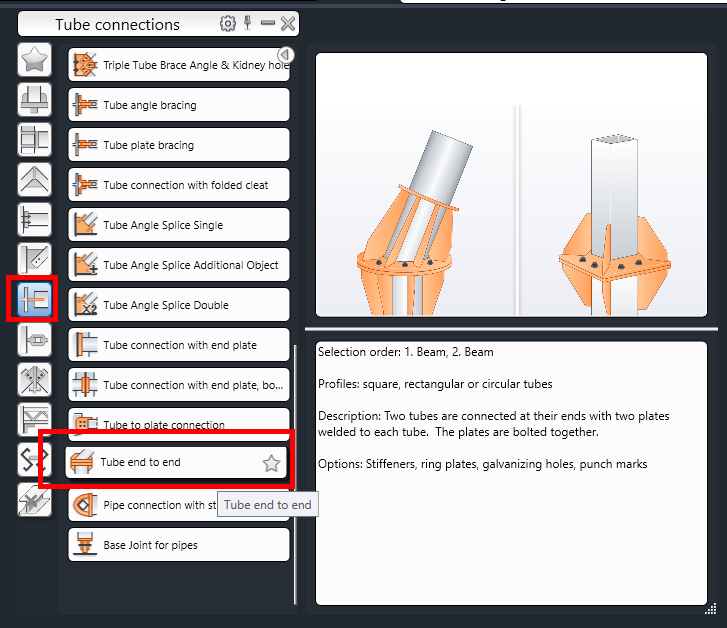
Task: Click the Triple Tube Brace Angle icon
Action: 85,65
